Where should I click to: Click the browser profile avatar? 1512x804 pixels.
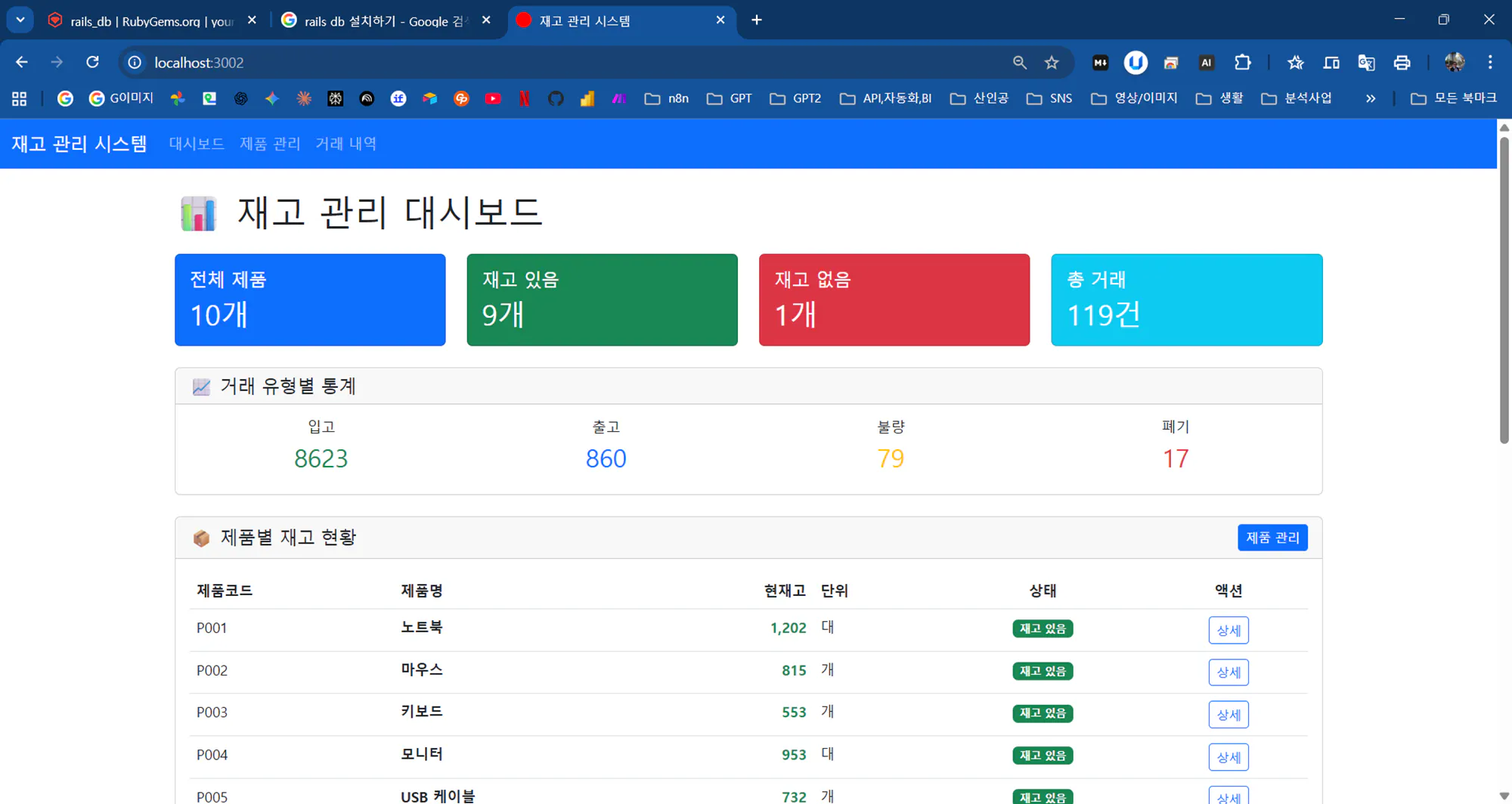click(x=1453, y=62)
